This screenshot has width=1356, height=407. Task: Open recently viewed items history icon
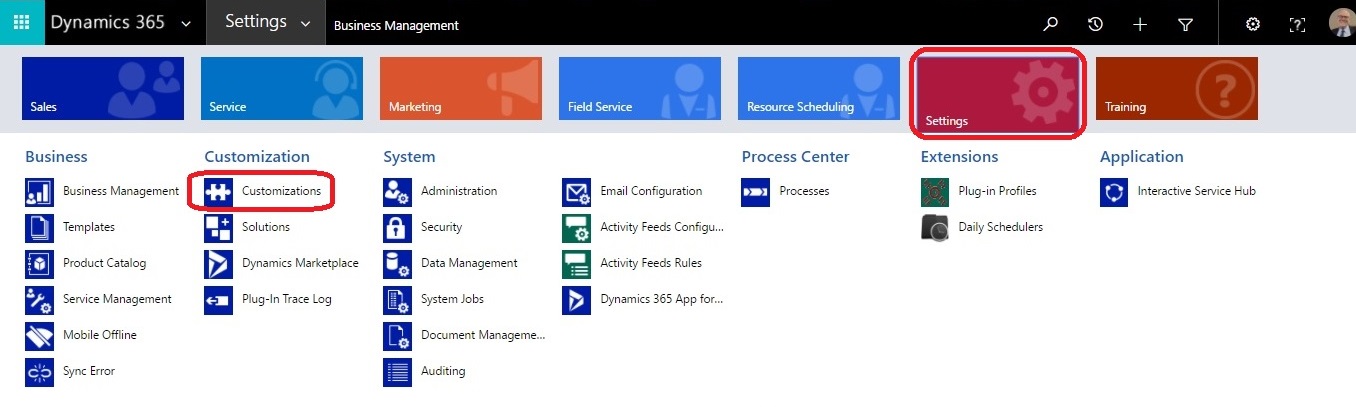[x=1095, y=24]
